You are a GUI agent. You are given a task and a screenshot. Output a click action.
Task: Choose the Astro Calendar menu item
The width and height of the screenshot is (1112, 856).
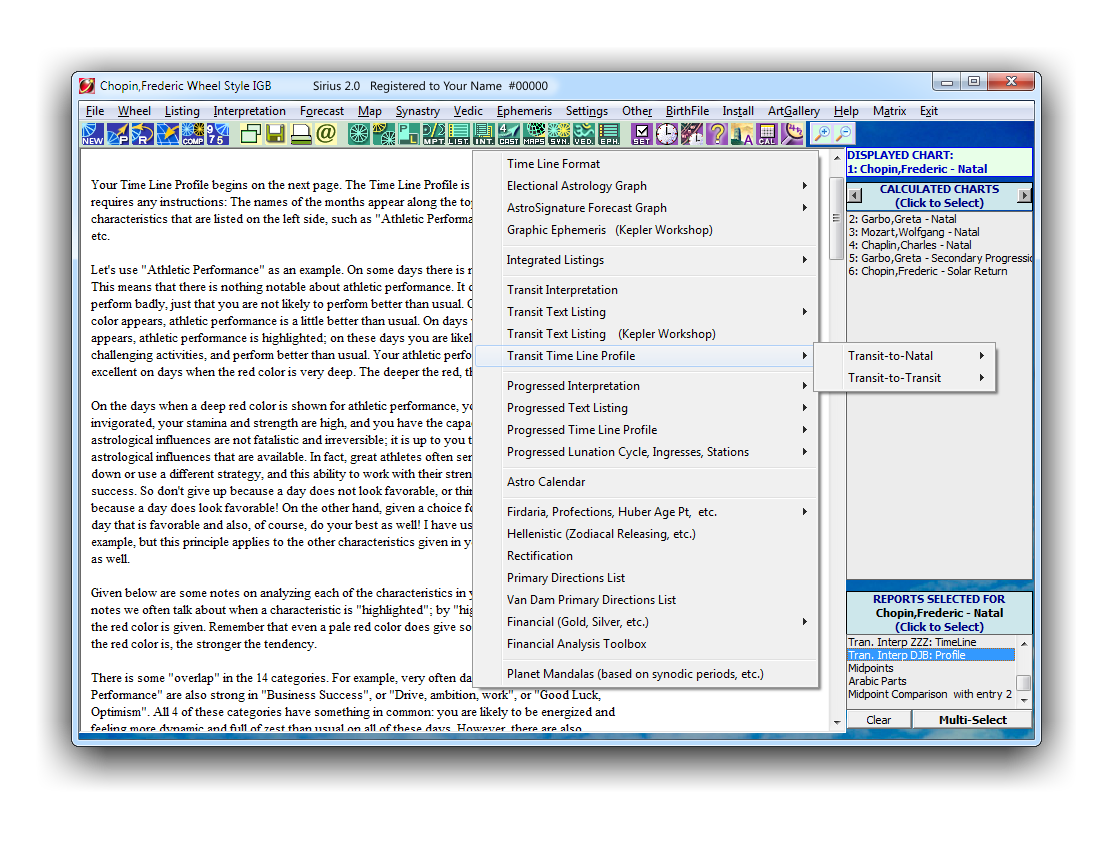point(645,482)
